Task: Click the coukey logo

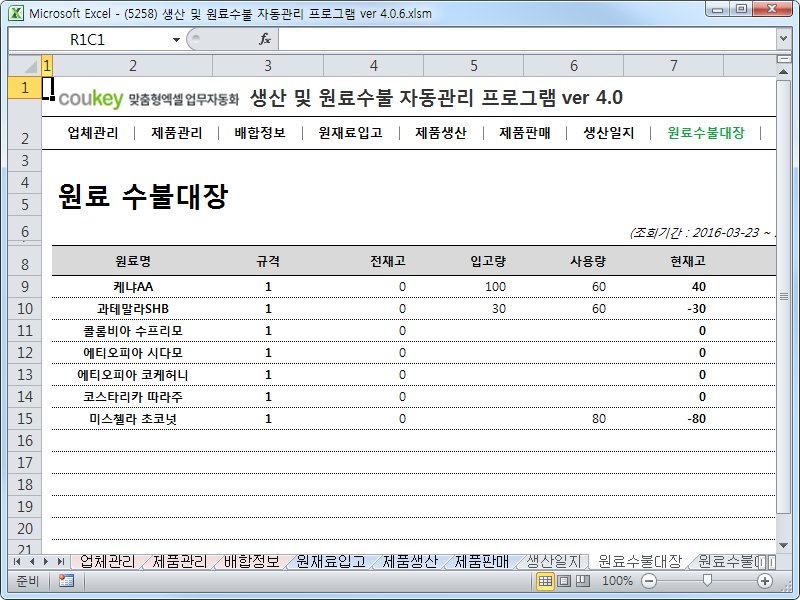Action: (91, 98)
